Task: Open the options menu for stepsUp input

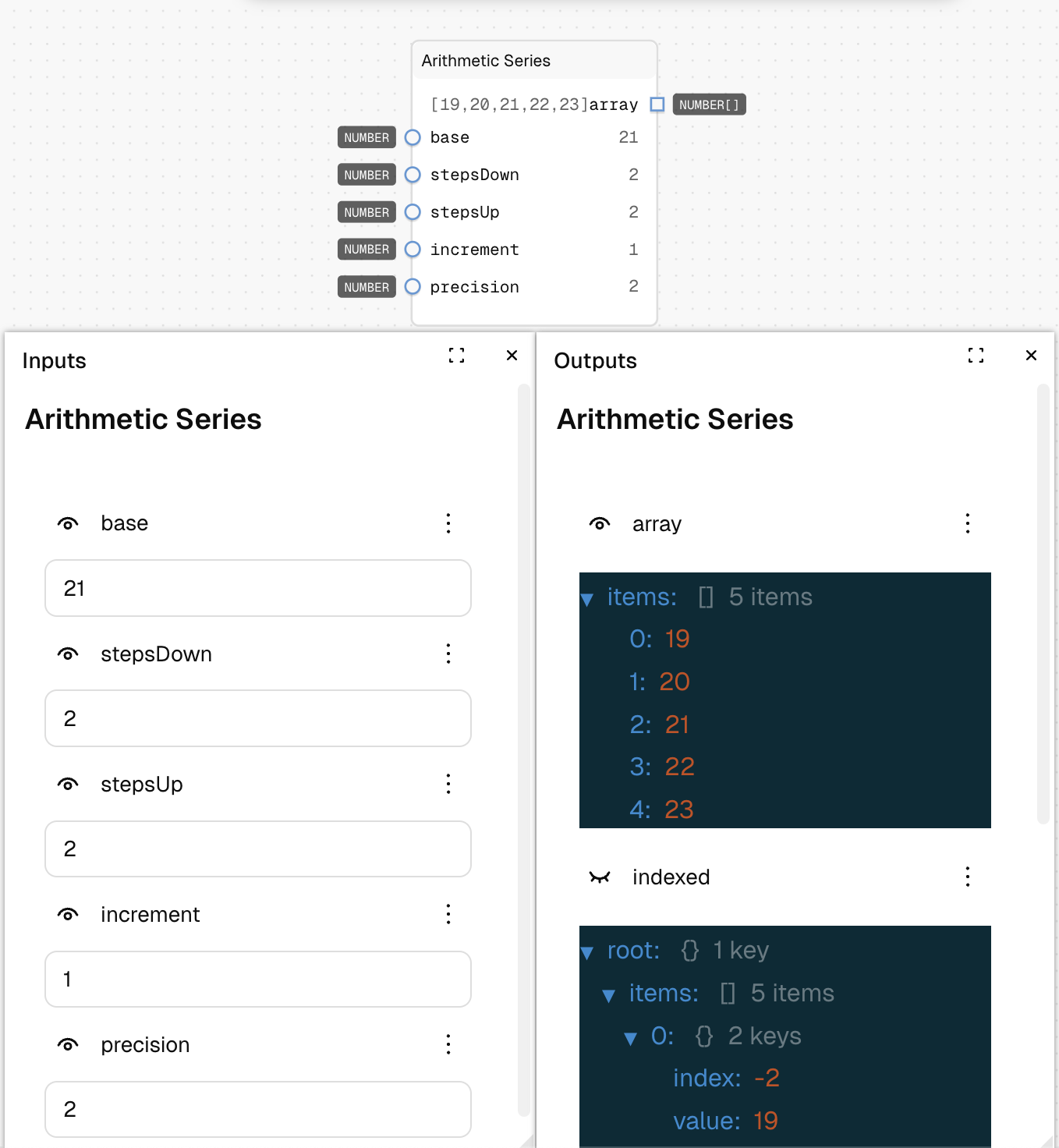Action: [x=448, y=784]
